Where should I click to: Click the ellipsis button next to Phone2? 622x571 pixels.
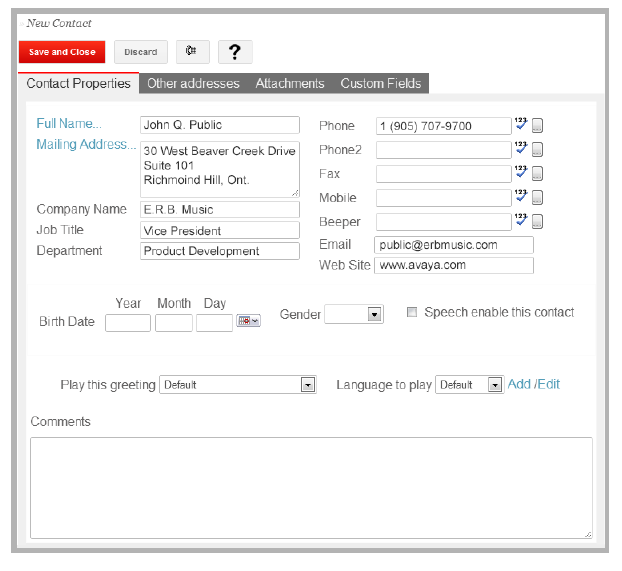(x=537, y=150)
